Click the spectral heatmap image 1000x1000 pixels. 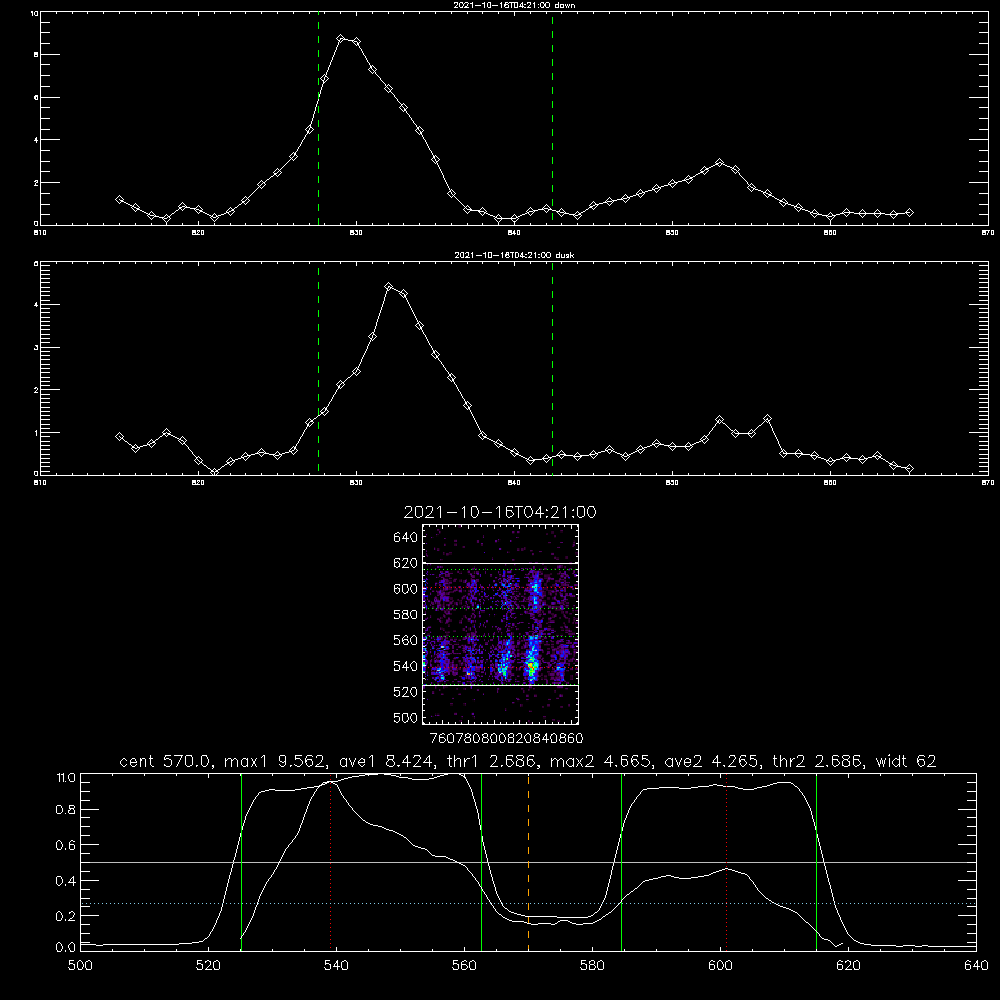[x=501, y=624]
